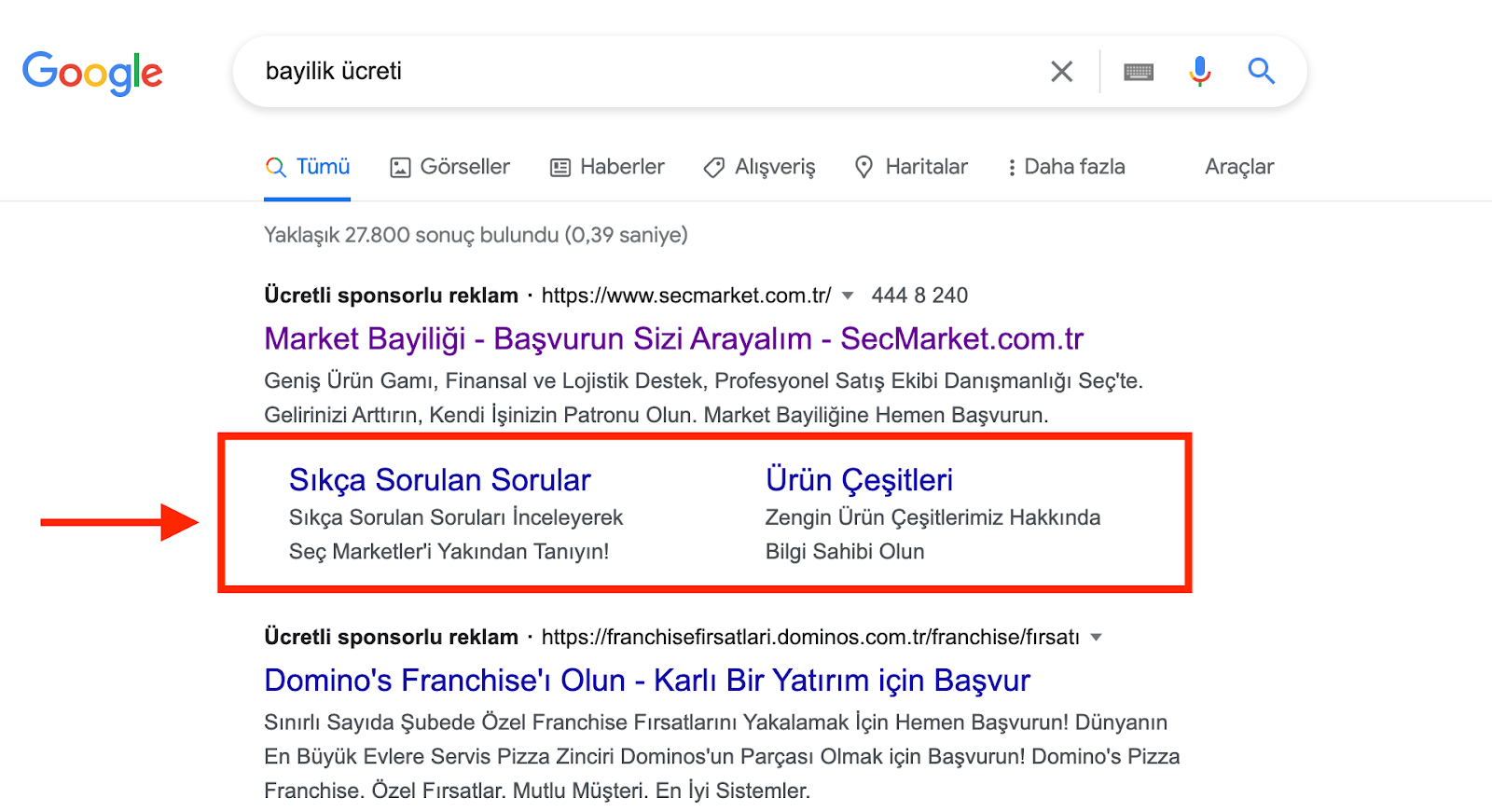Expand the Daha fazla menu

[1066, 167]
